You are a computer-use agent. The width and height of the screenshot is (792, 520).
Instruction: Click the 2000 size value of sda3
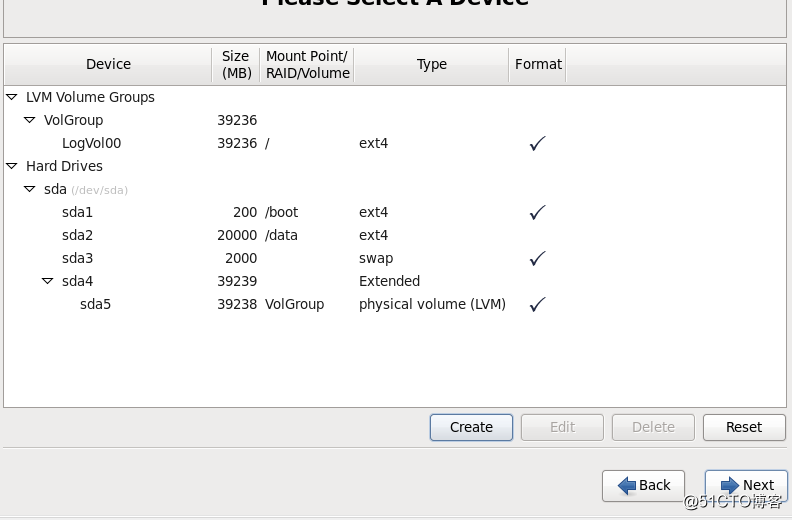(241, 258)
